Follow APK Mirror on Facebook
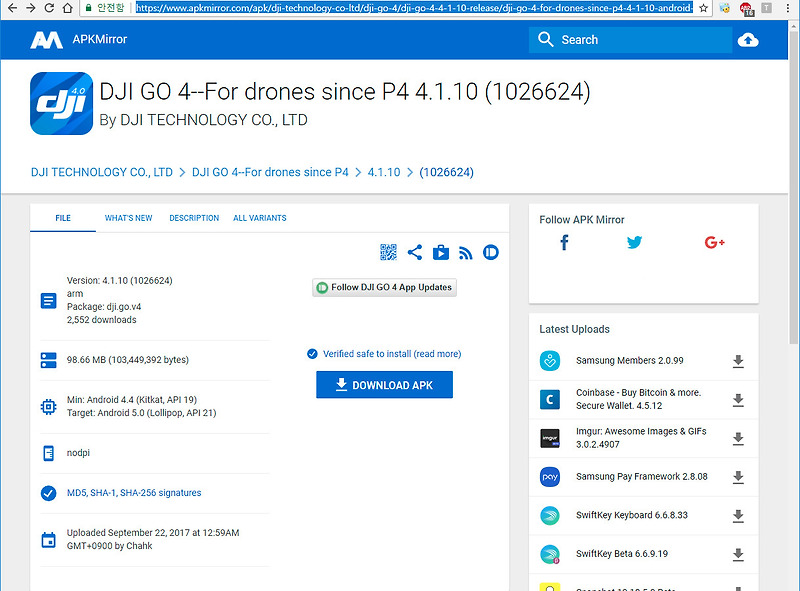 564,242
